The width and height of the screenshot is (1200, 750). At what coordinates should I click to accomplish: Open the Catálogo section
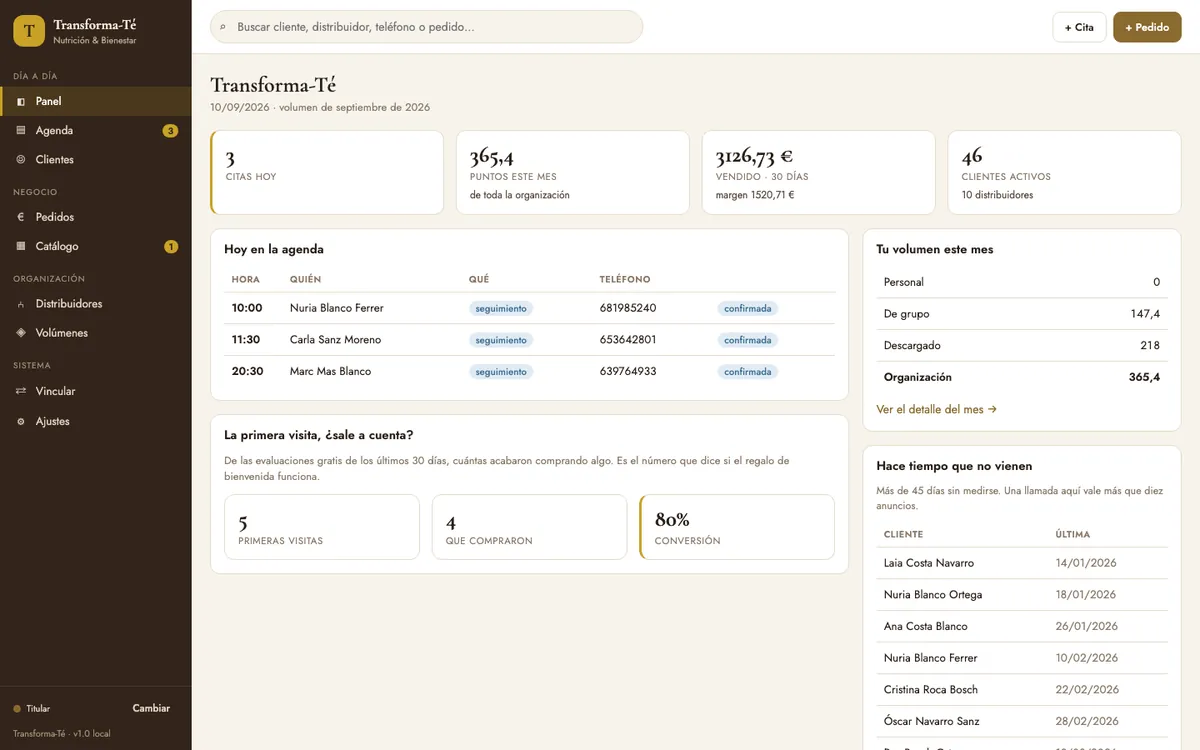point(95,246)
